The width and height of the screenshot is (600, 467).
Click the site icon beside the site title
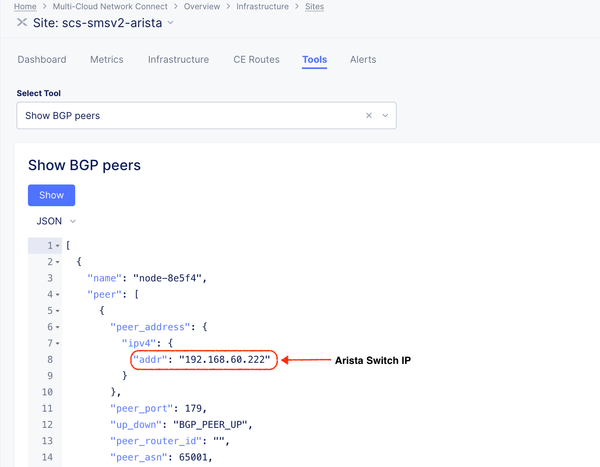22,23
